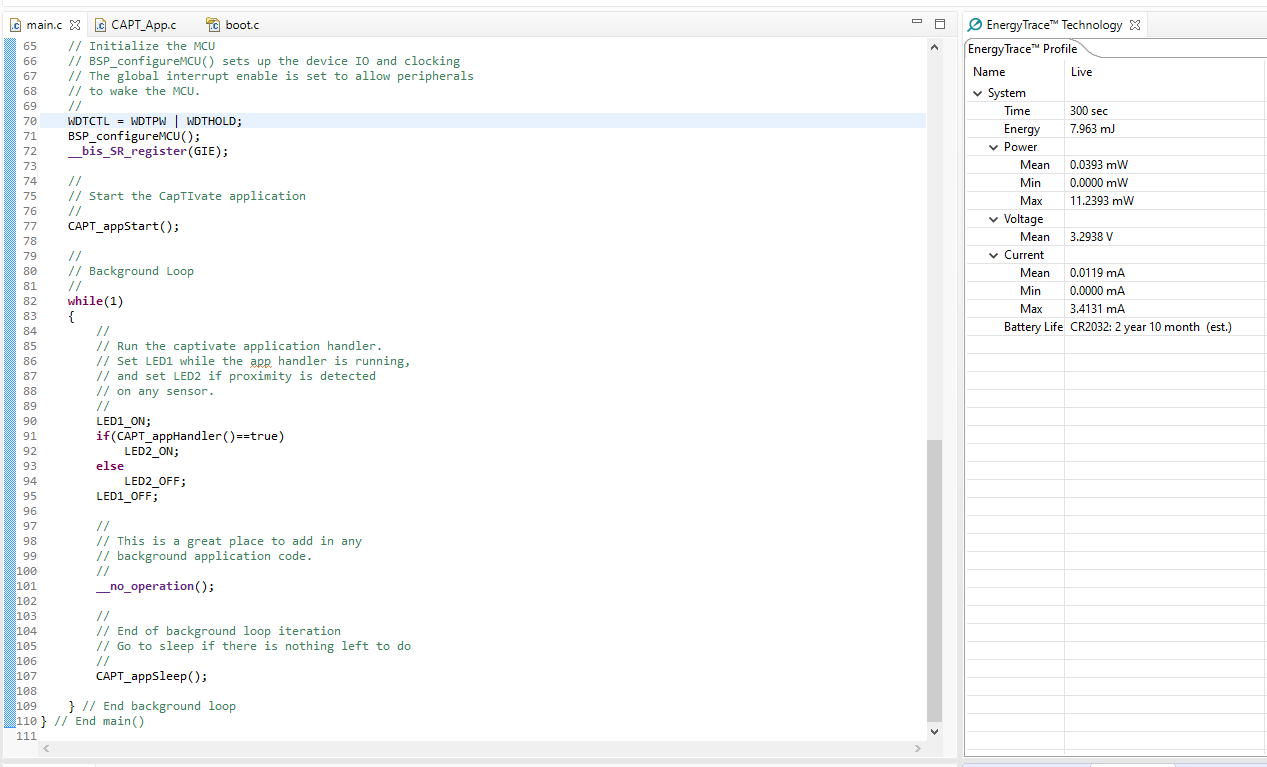Click the horizontal scrollbar right arrow
Viewport: 1267px width, 767px height.
click(919, 748)
